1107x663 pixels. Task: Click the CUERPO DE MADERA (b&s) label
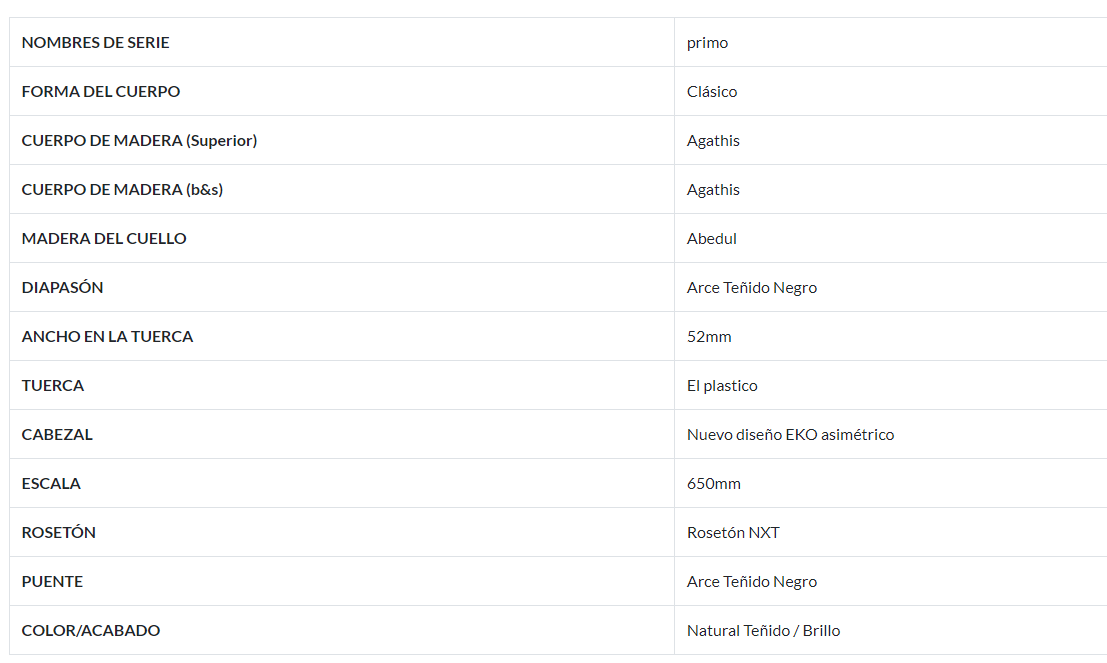tap(122, 190)
